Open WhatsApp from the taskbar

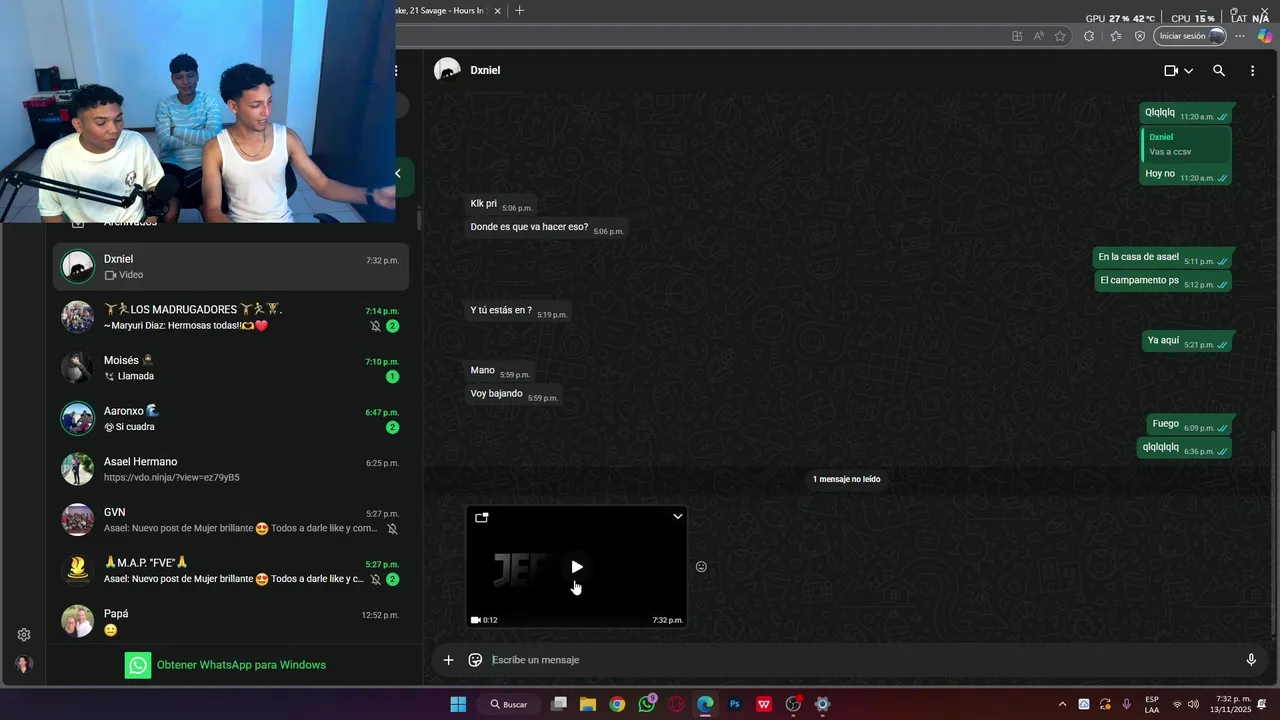647,704
